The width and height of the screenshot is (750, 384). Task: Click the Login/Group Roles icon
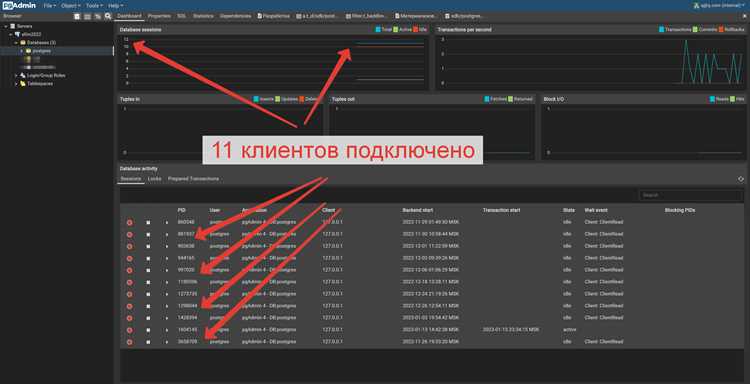point(23,76)
